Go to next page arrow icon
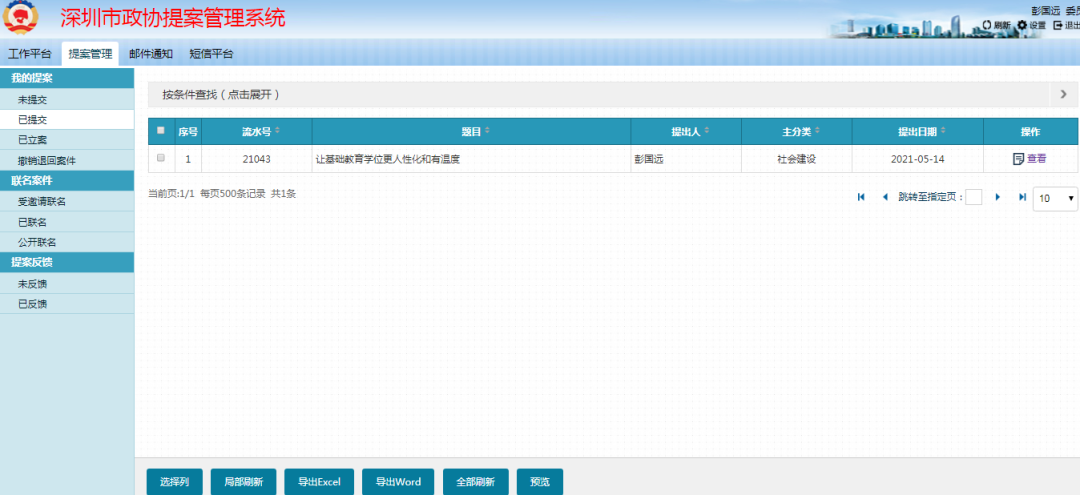This screenshot has height=495, width=1080. point(997,198)
